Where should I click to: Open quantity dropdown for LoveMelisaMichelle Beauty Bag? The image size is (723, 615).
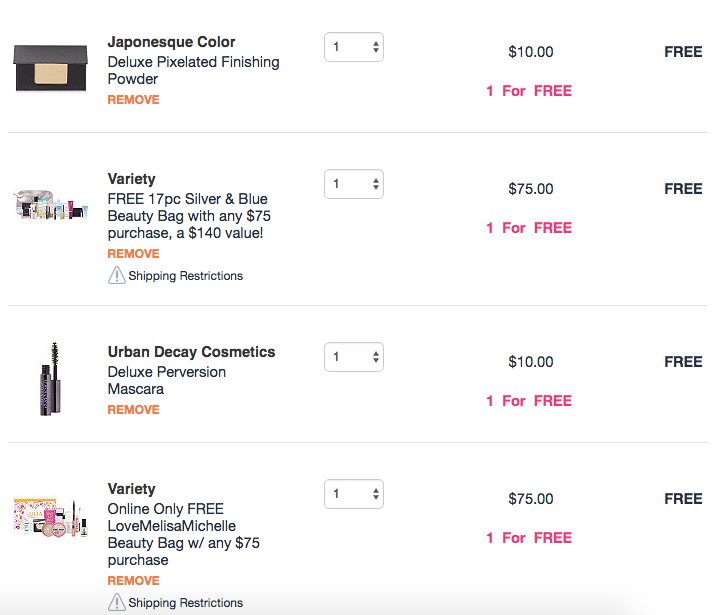pos(354,494)
